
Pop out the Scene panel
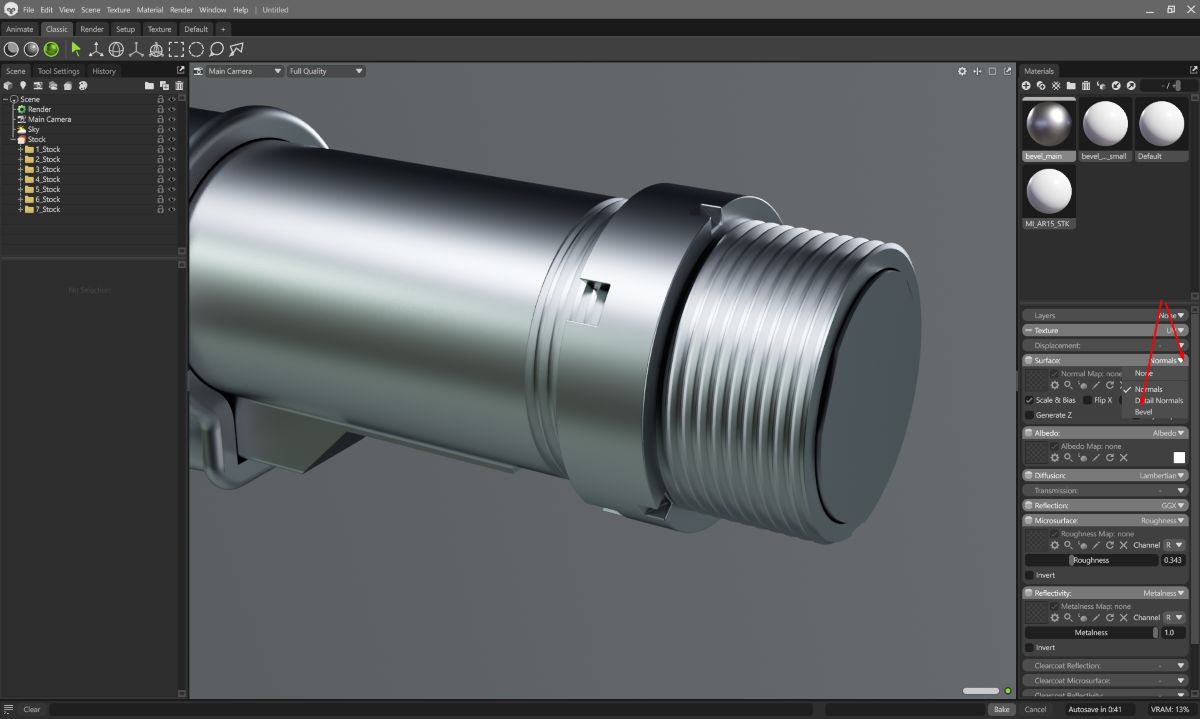181,70
